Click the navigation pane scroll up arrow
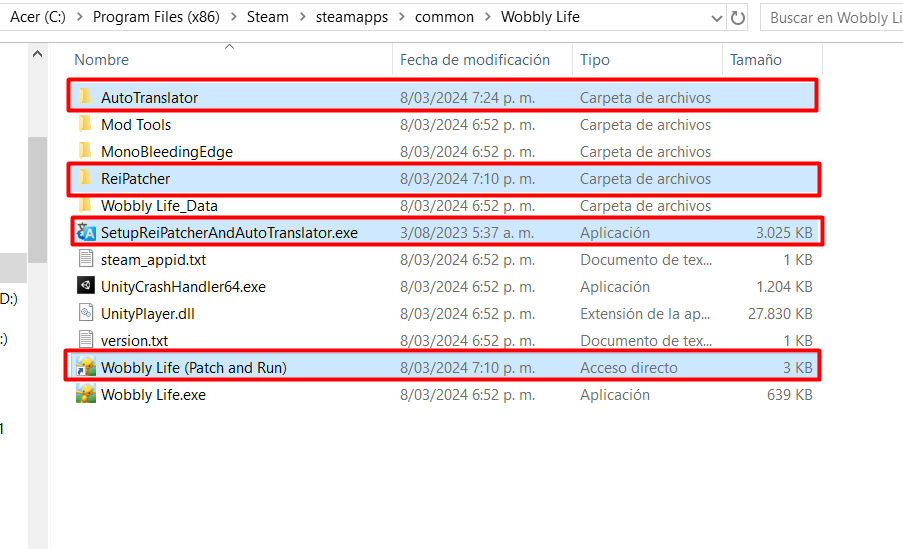Viewport: 903px width, 549px height. (37, 54)
